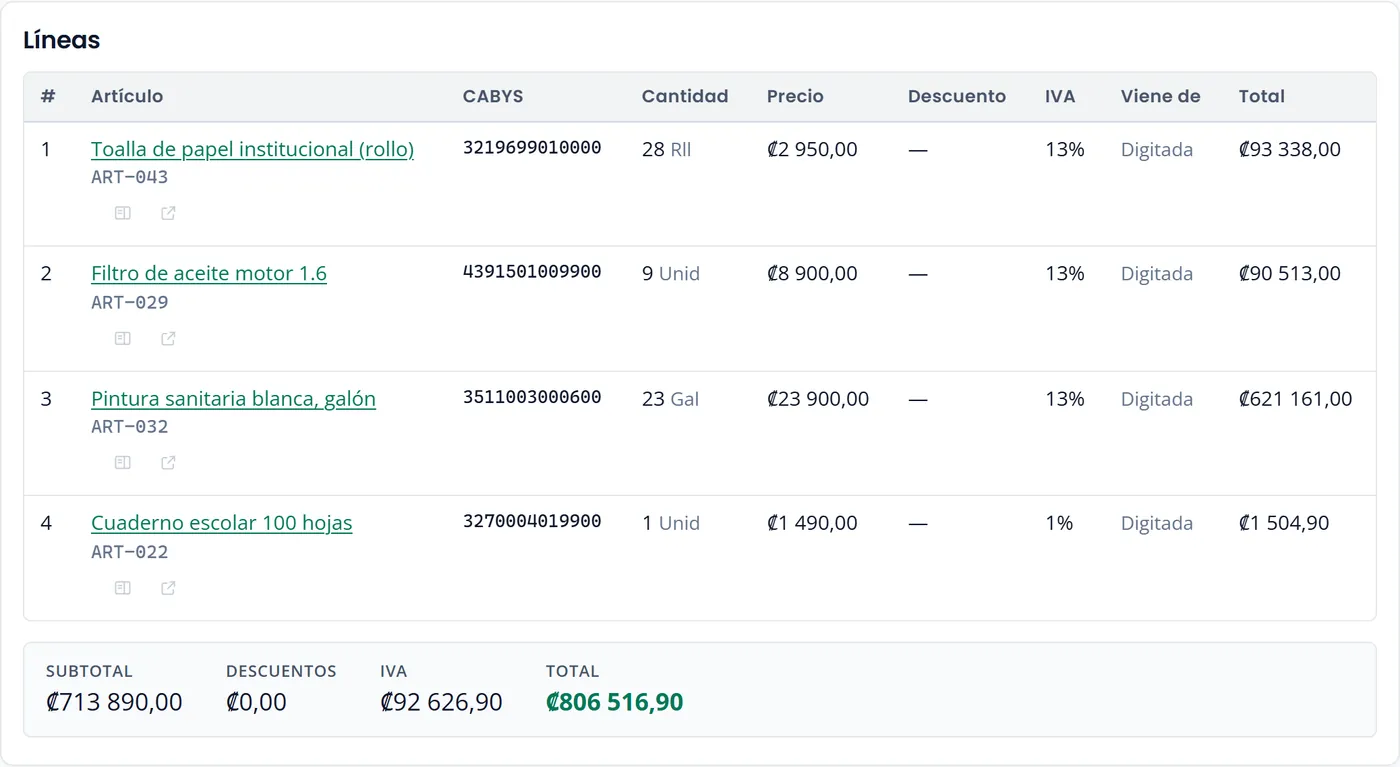This screenshot has width=1400, height=767.
Task: Click line total ₡621 161,00
Action: [1296, 398]
